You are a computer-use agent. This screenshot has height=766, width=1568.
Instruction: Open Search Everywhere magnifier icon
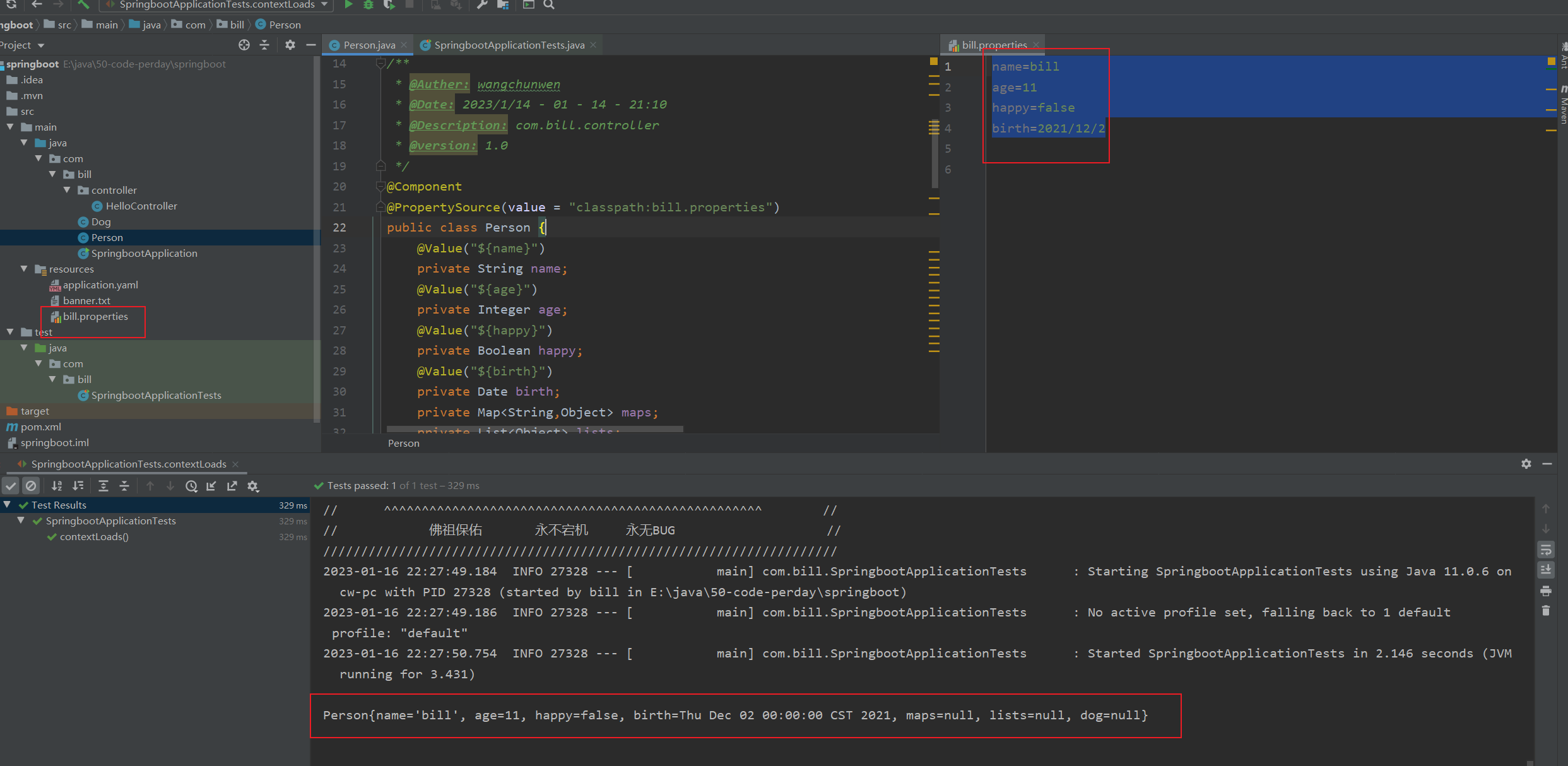coord(549,4)
